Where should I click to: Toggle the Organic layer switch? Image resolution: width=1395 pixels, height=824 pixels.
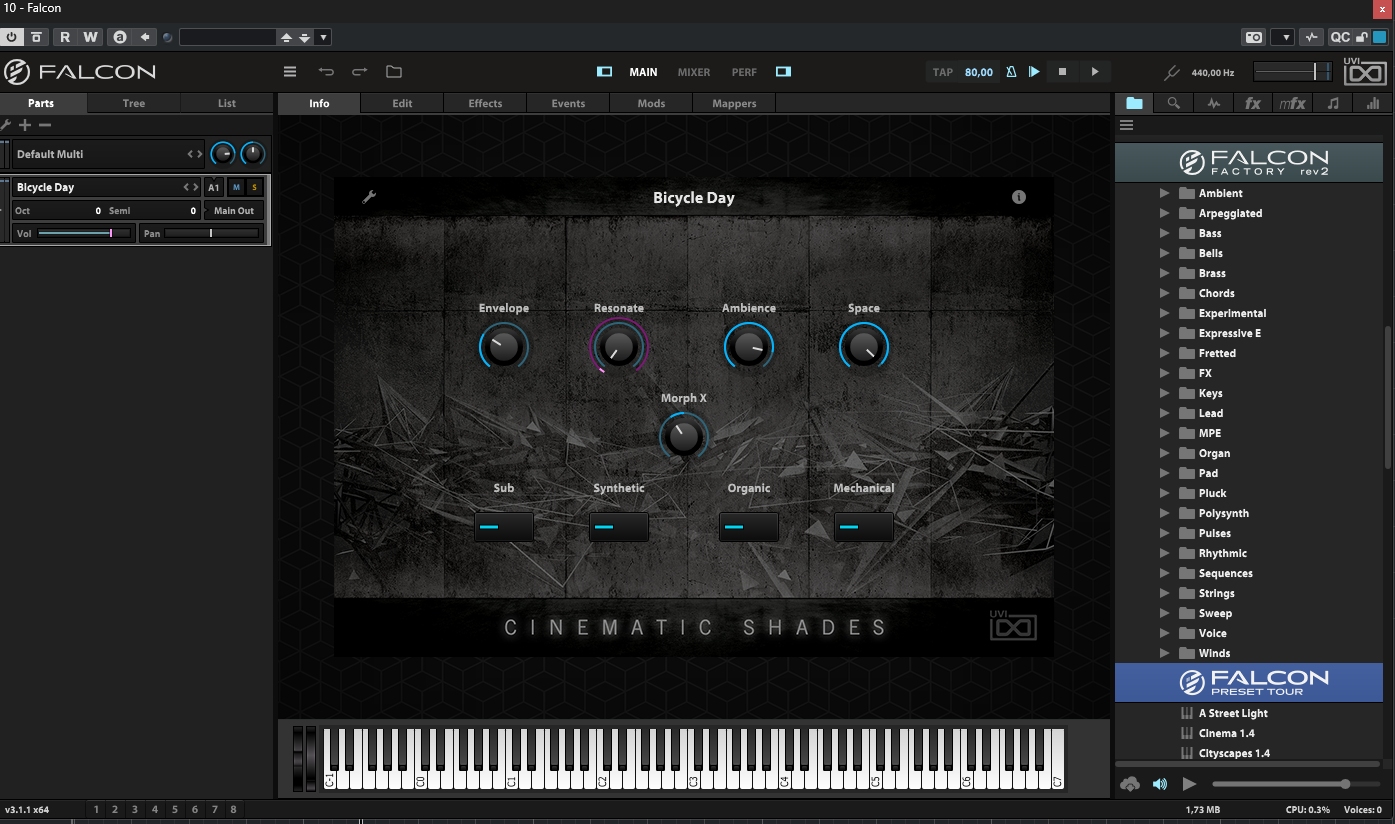(749, 527)
